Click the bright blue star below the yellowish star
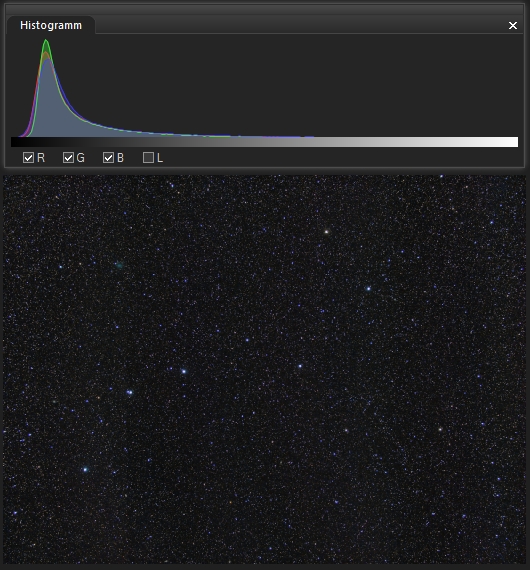Viewport: 530px width, 570px height. click(x=368, y=289)
